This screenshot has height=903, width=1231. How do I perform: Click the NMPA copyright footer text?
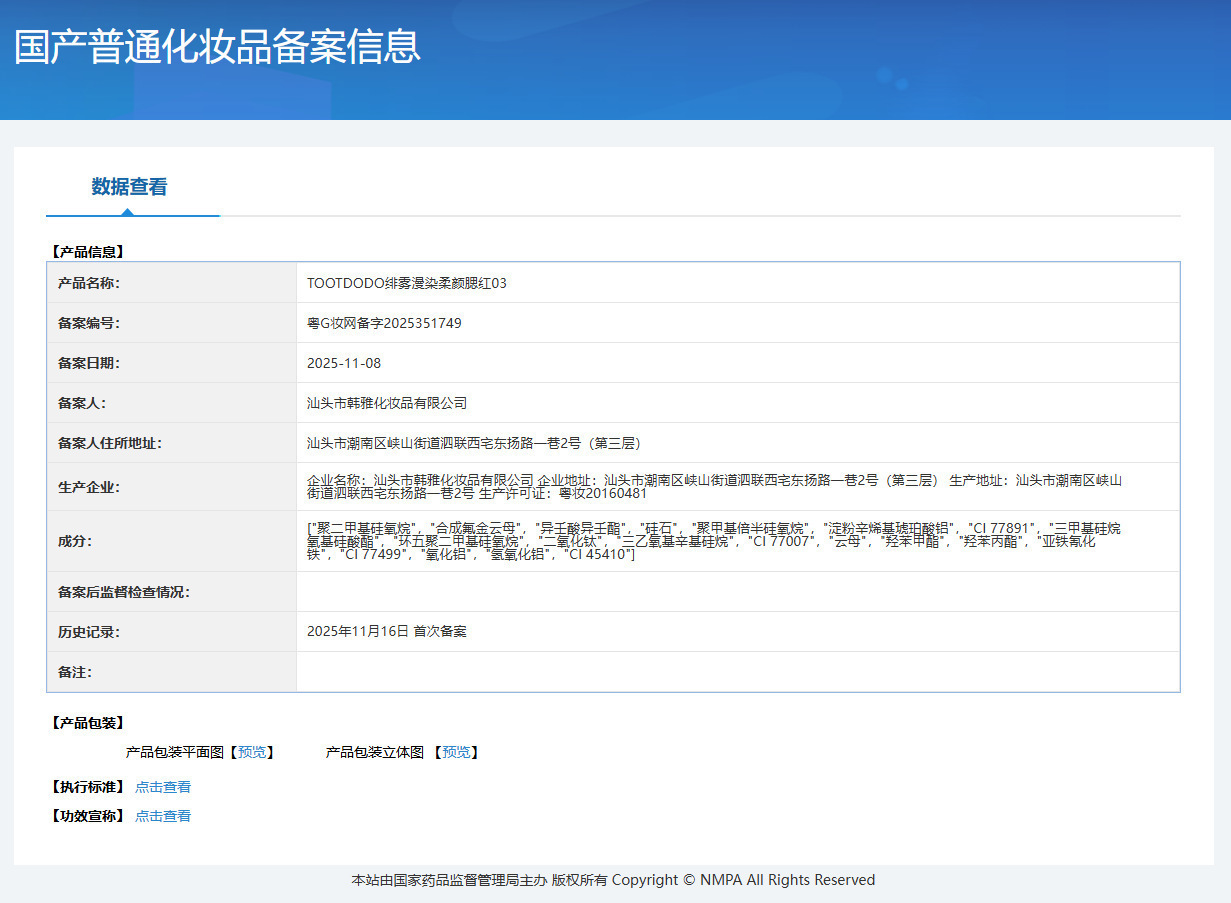coord(613,880)
